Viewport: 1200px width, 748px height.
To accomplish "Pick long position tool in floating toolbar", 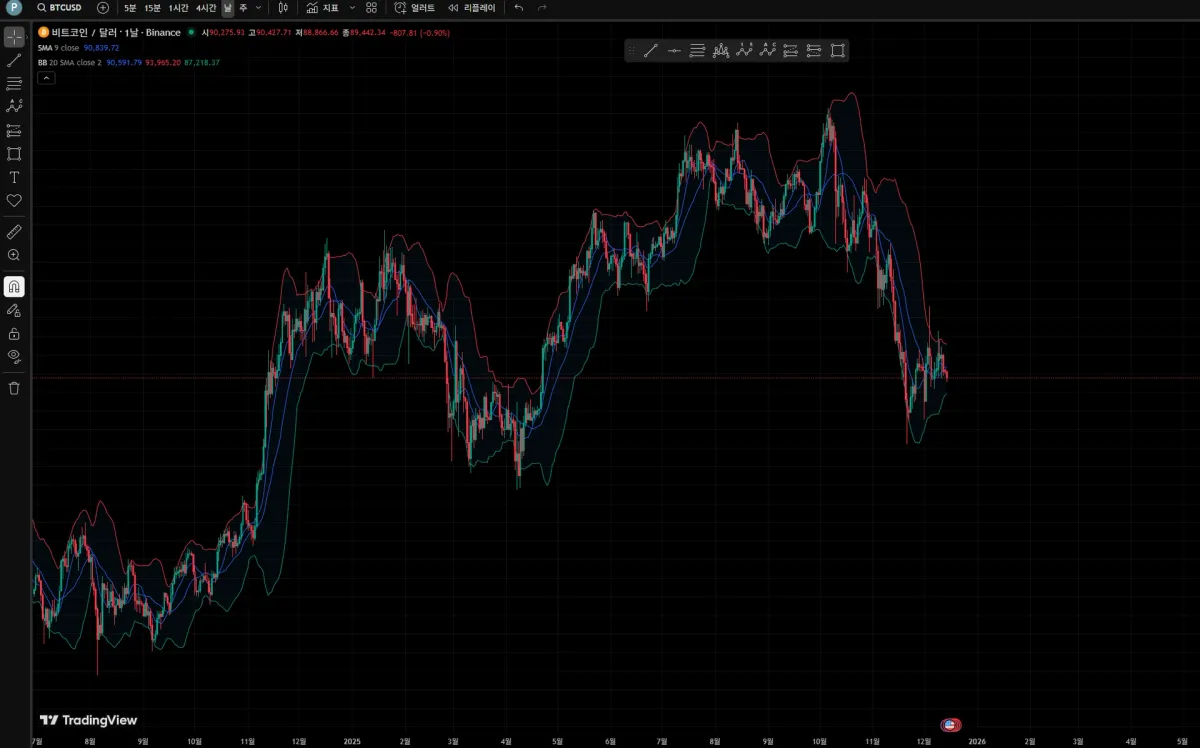I will pos(790,50).
